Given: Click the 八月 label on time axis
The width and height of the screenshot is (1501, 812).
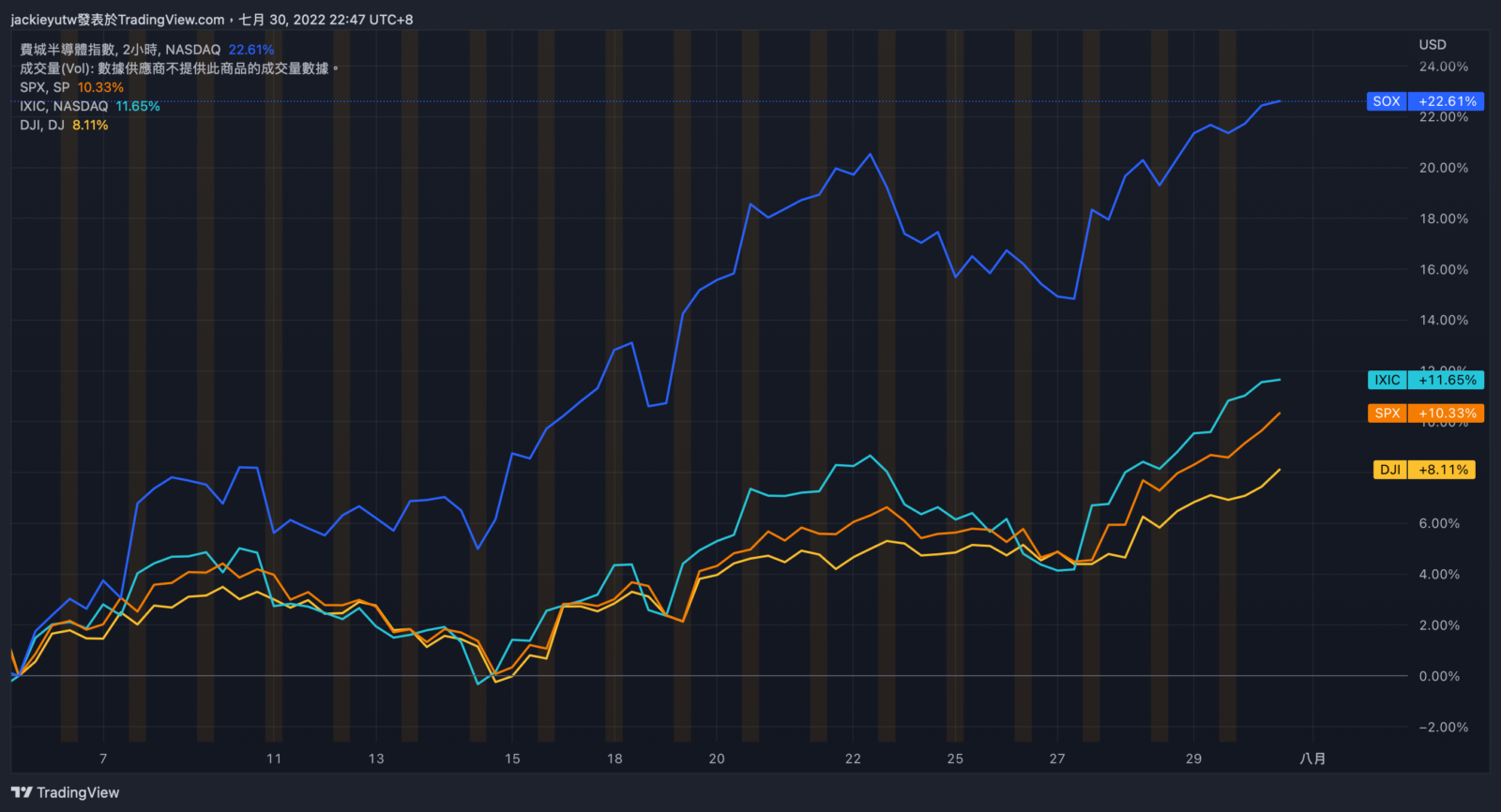Looking at the screenshot, I should coord(1312,759).
